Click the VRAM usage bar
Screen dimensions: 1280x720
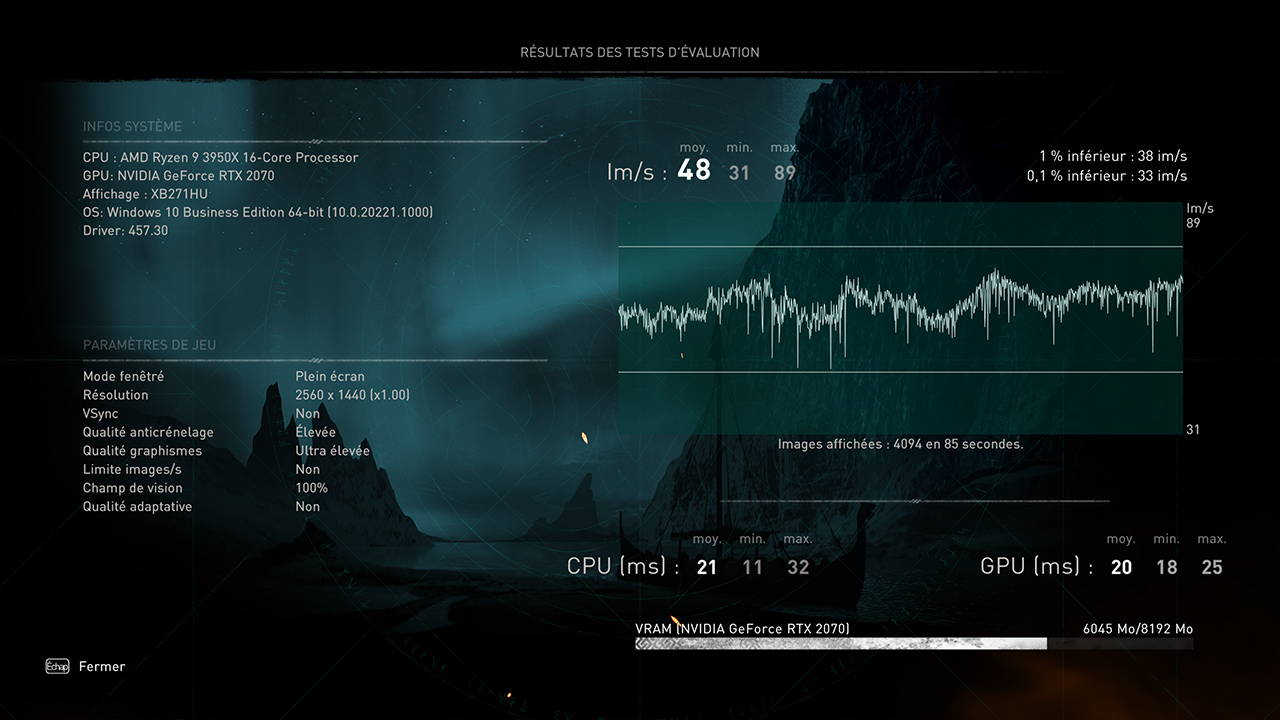pos(913,644)
